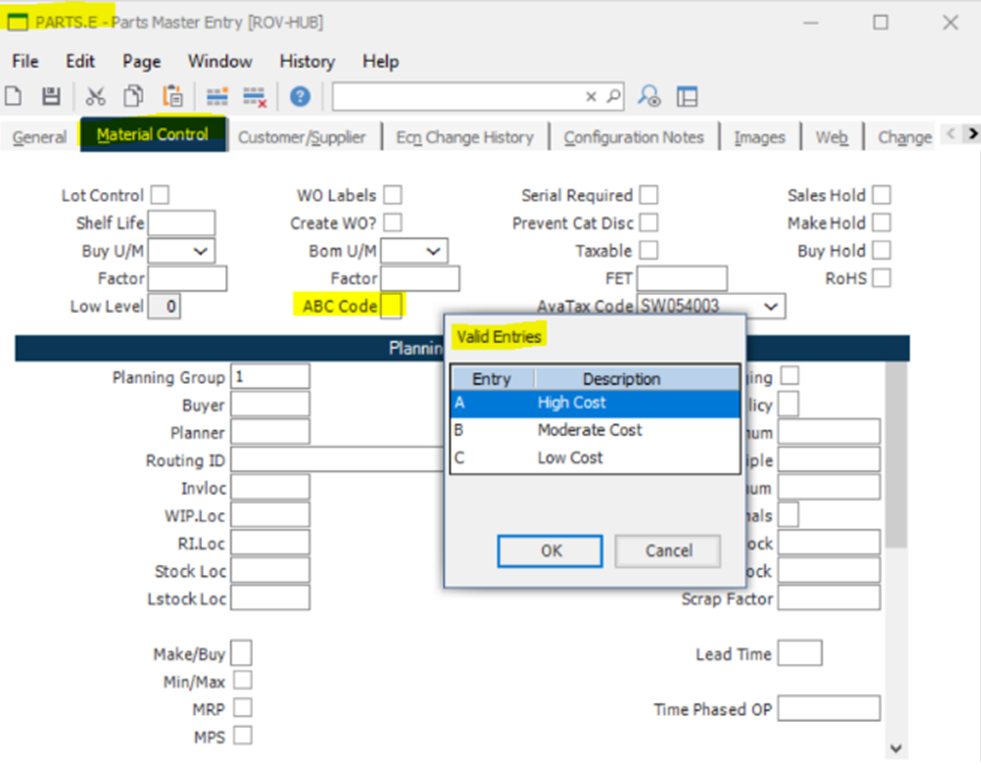Open the Configuration Notes tab
This screenshot has width=981, height=771.
tap(634, 137)
